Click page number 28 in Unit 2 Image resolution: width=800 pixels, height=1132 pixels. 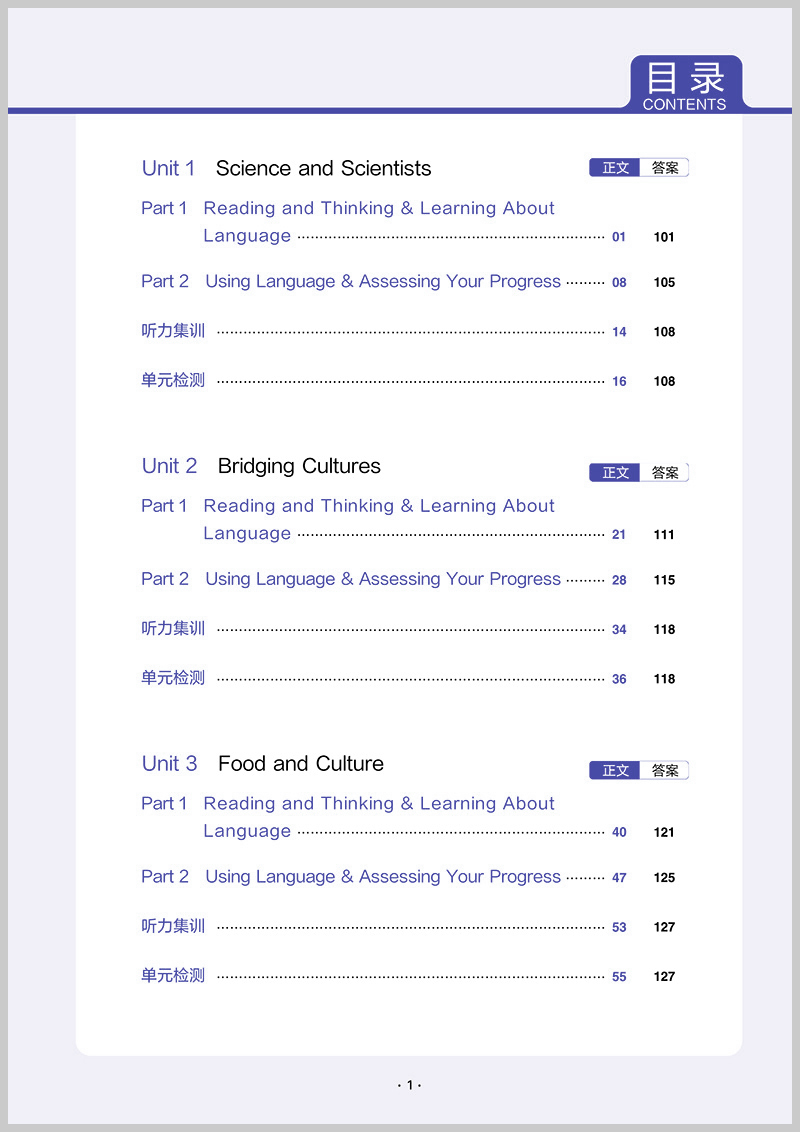pyautogui.click(x=619, y=580)
